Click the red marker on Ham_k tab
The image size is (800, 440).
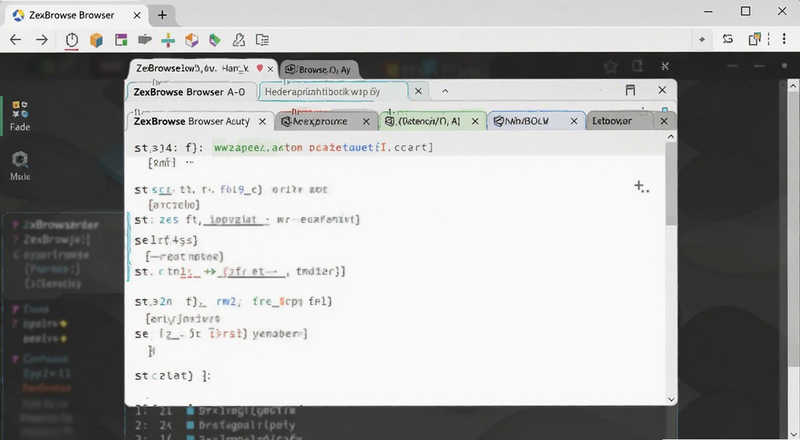(260, 68)
